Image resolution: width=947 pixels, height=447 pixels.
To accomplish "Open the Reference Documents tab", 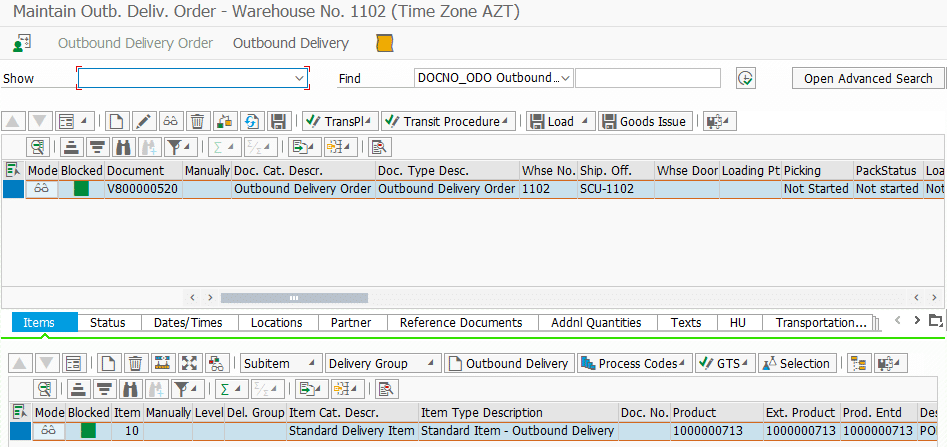I will (461, 322).
